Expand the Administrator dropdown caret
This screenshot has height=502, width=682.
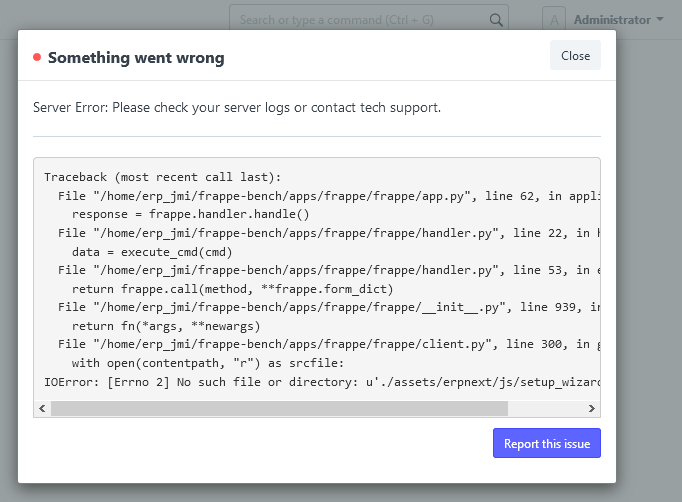point(660,19)
